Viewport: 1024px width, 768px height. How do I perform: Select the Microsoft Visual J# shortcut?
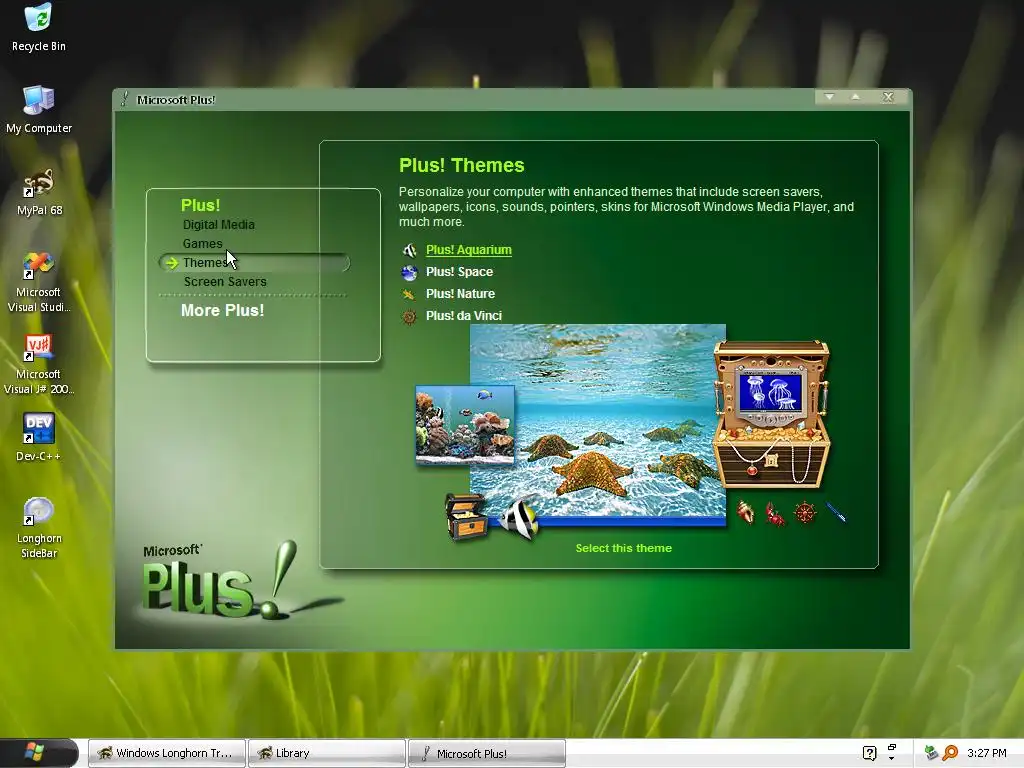(x=39, y=364)
